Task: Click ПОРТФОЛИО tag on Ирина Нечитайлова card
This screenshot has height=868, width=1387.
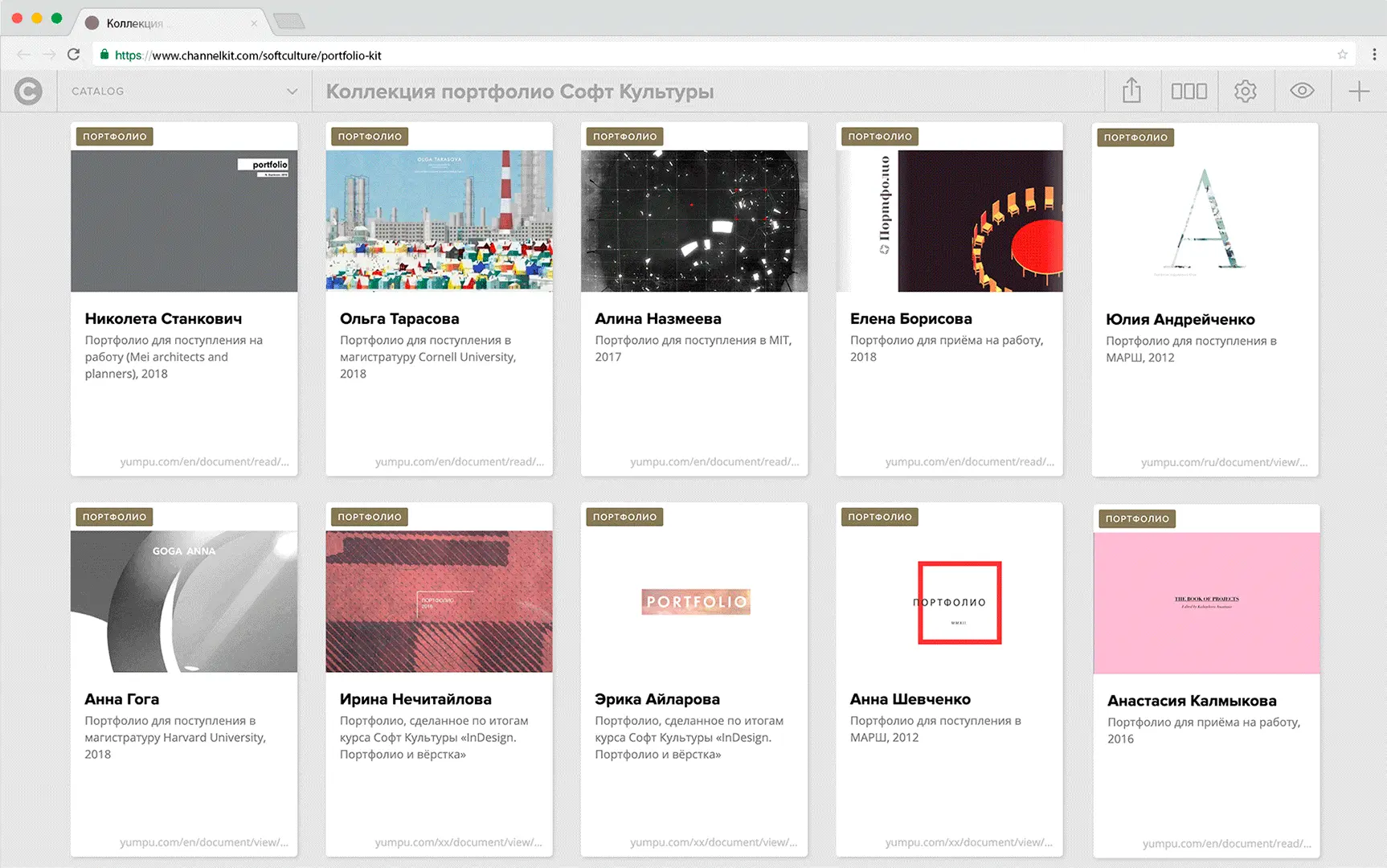Action: [370, 517]
